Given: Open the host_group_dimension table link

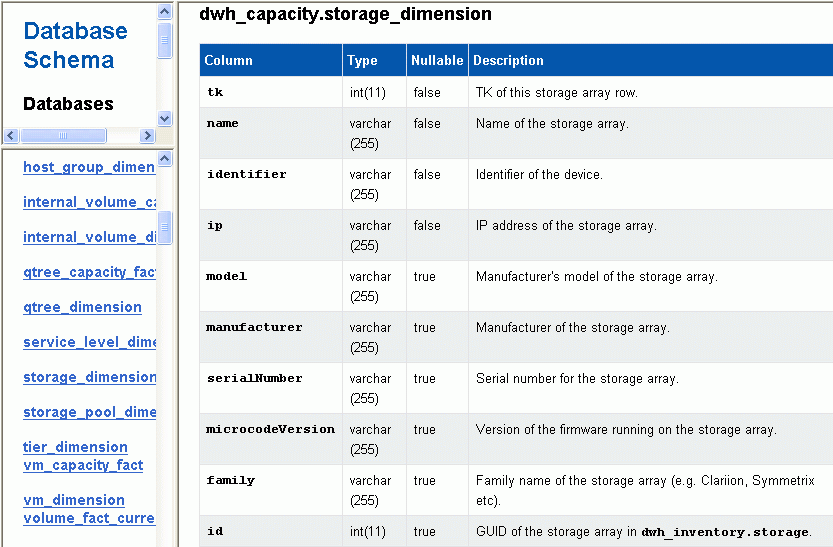Looking at the screenshot, I should click(x=89, y=167).
